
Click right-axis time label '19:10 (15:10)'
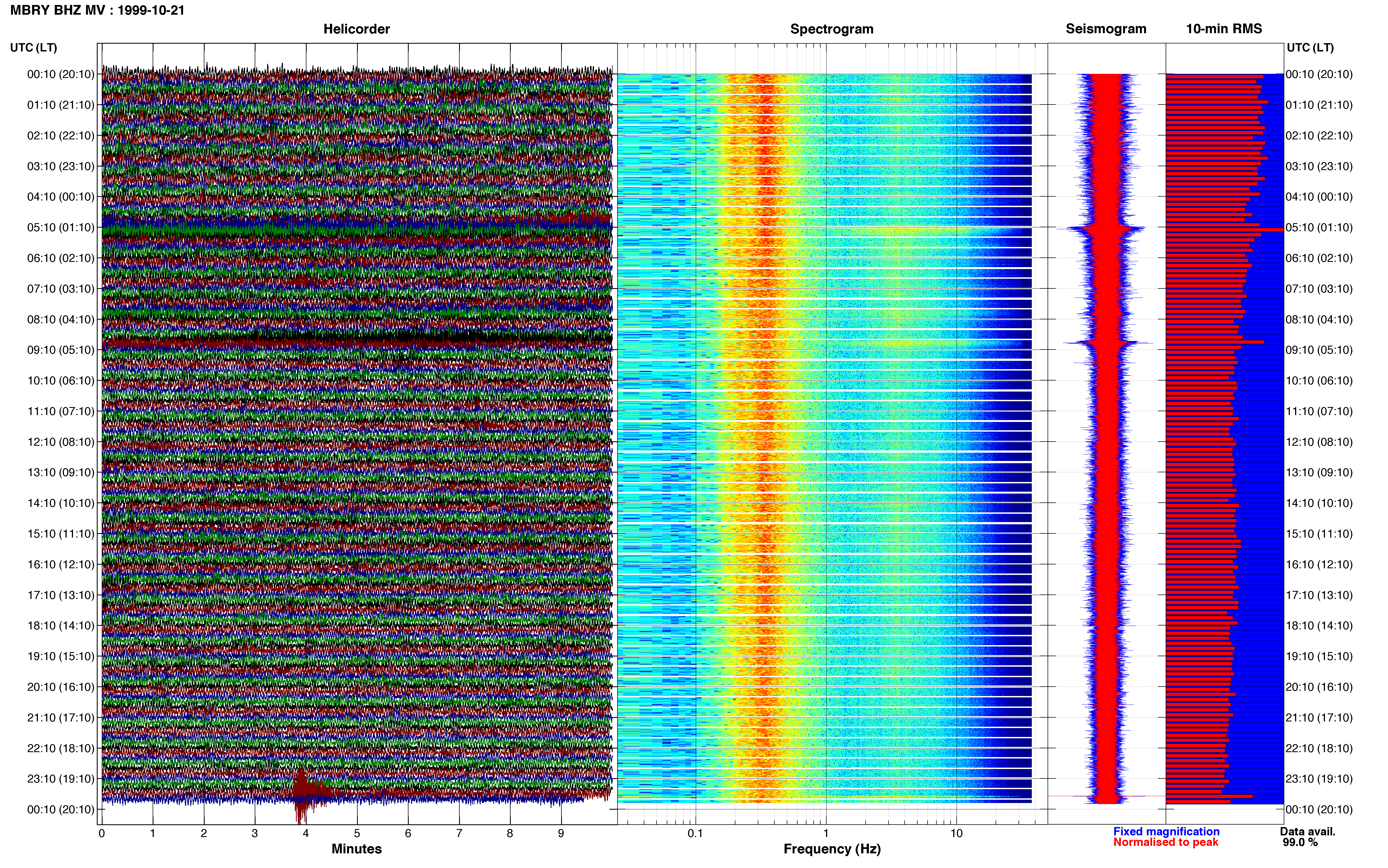point(1319,656)
